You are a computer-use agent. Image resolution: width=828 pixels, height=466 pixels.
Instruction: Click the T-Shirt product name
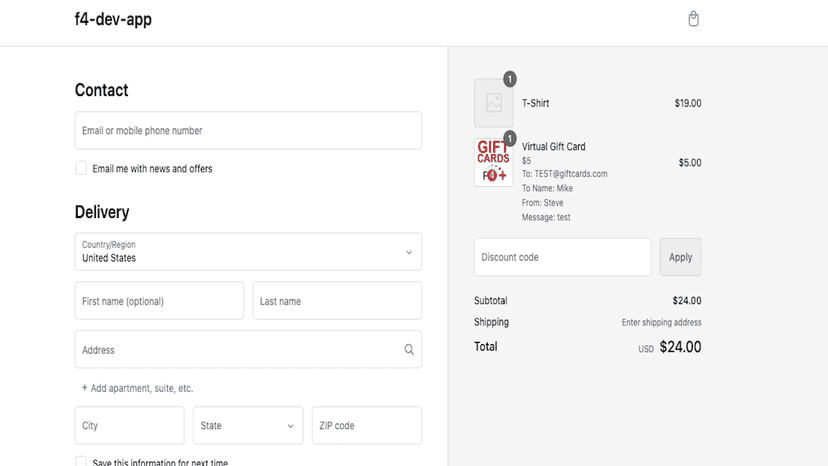[535, 104]
